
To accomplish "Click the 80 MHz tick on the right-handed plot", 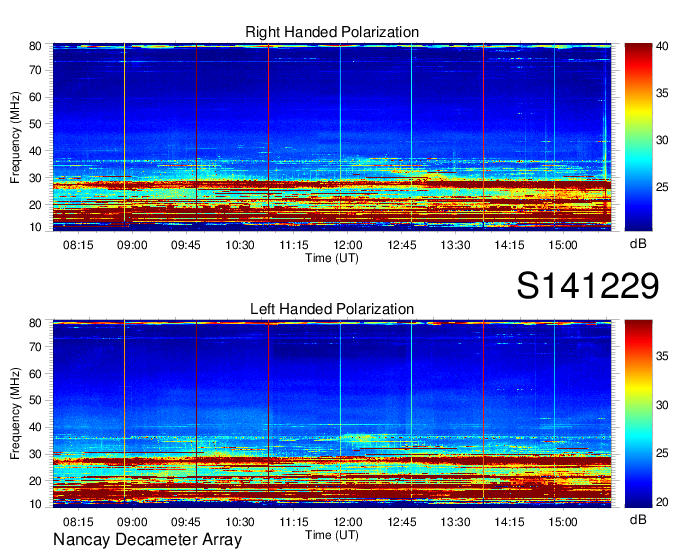I will click(x=35, y=46).
